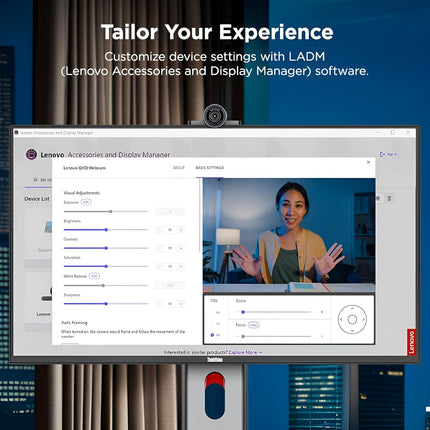Click the plus icon beside the Zoom slider
The height and width of the screenshot is (430, 430).
tap(322, 312)
